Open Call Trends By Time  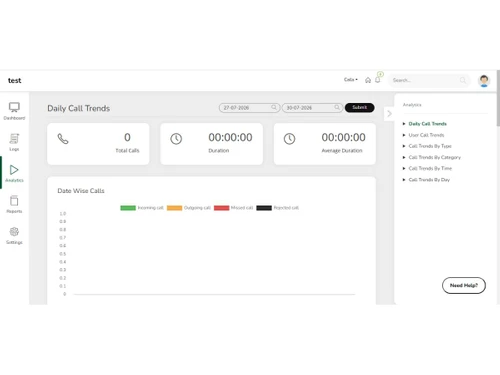click(x=430, y=168)
